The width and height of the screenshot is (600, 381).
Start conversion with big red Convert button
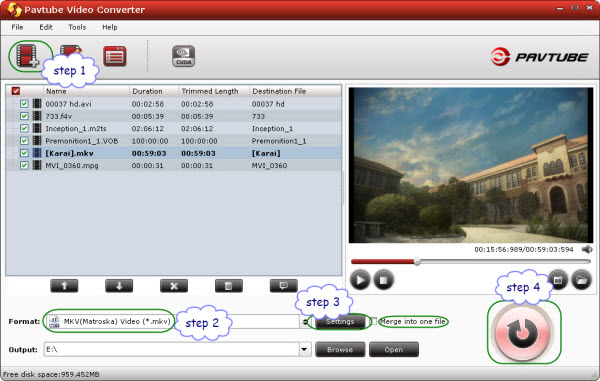(x=522, y=332)
